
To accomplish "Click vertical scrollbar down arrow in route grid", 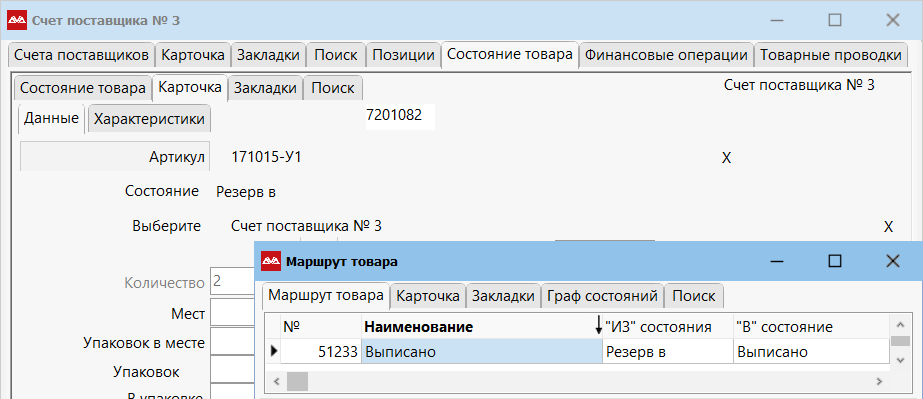I will tap(898, 359).
